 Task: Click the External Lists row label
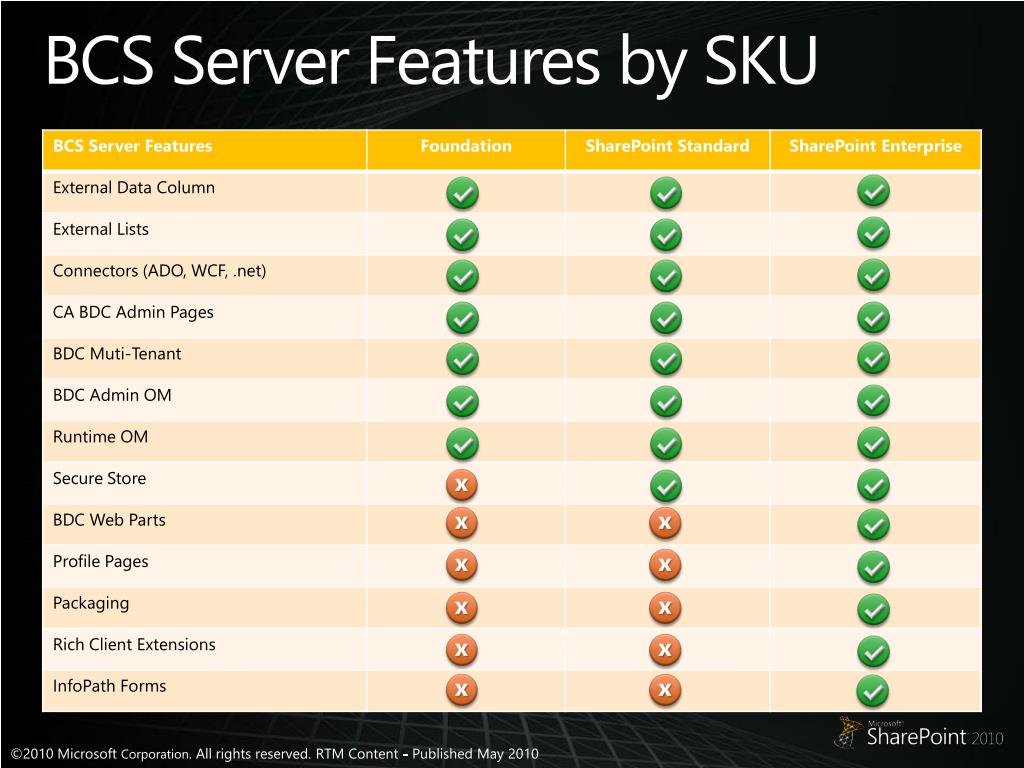(101, 229)
